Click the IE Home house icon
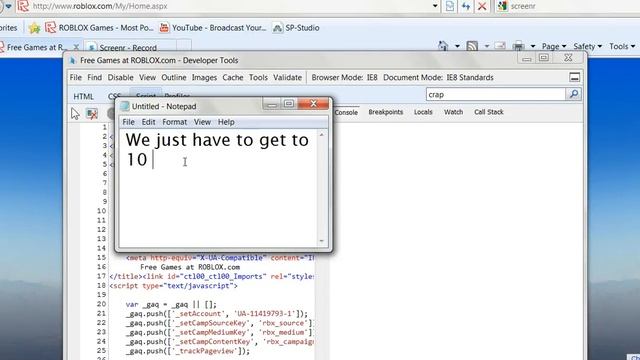This screenshot has height=360, width=640. point(443,46)
